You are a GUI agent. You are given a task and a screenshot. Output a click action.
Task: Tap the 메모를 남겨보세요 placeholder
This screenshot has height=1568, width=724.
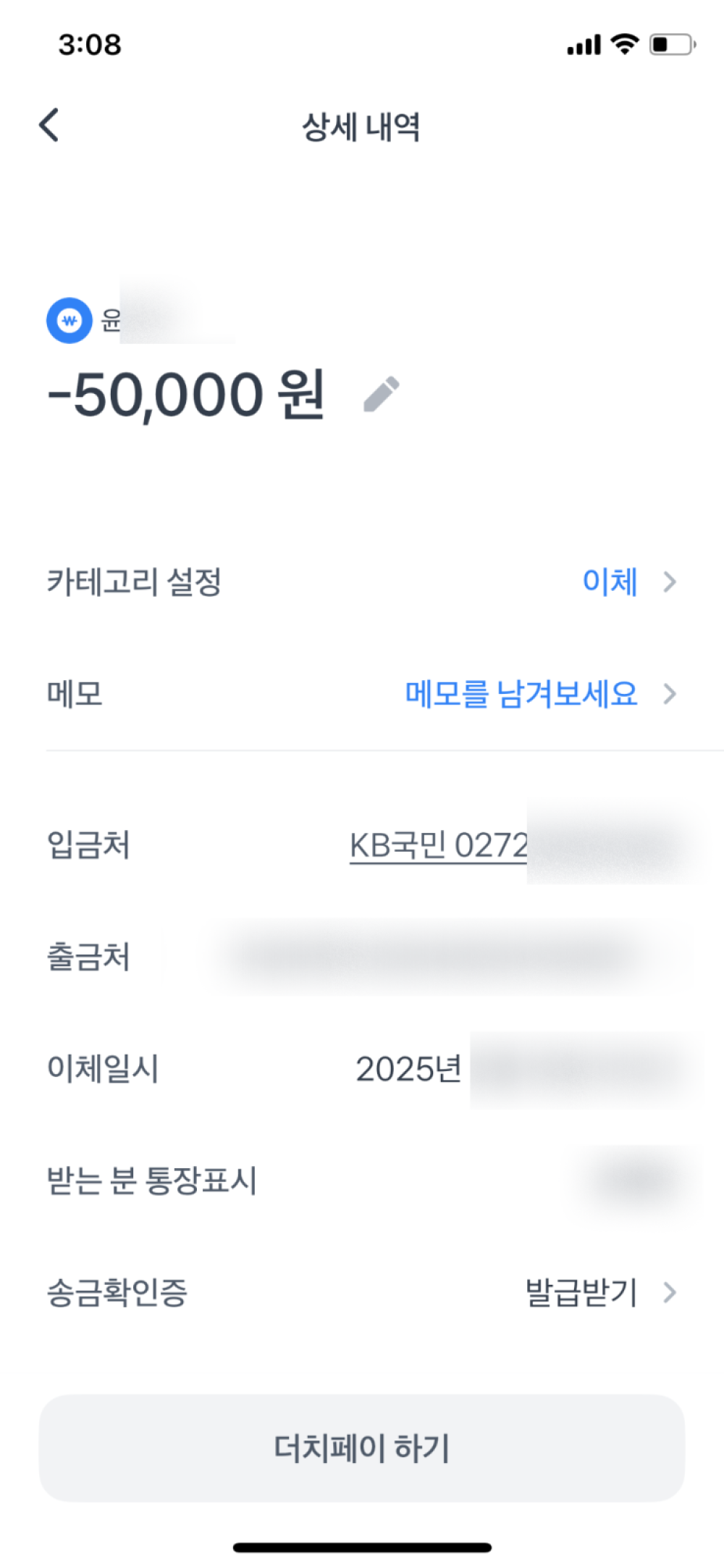[521, 694]
